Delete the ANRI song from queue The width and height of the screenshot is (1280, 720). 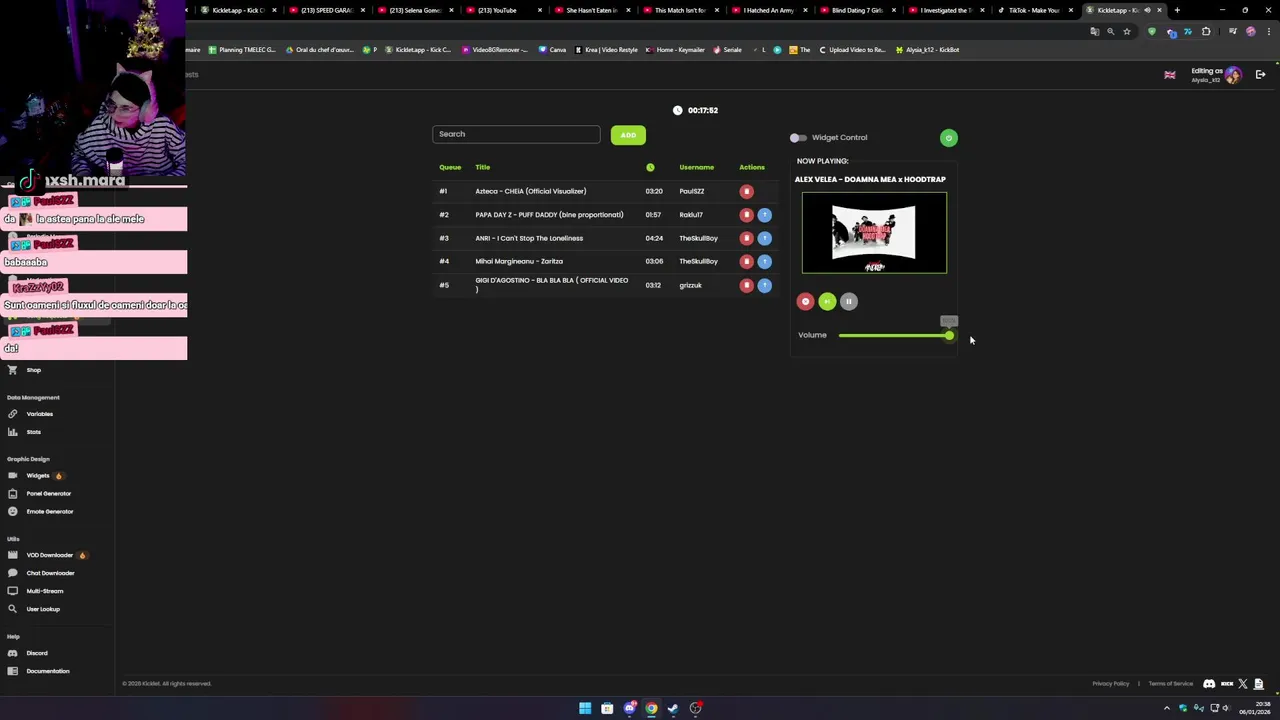click(746, 238)
